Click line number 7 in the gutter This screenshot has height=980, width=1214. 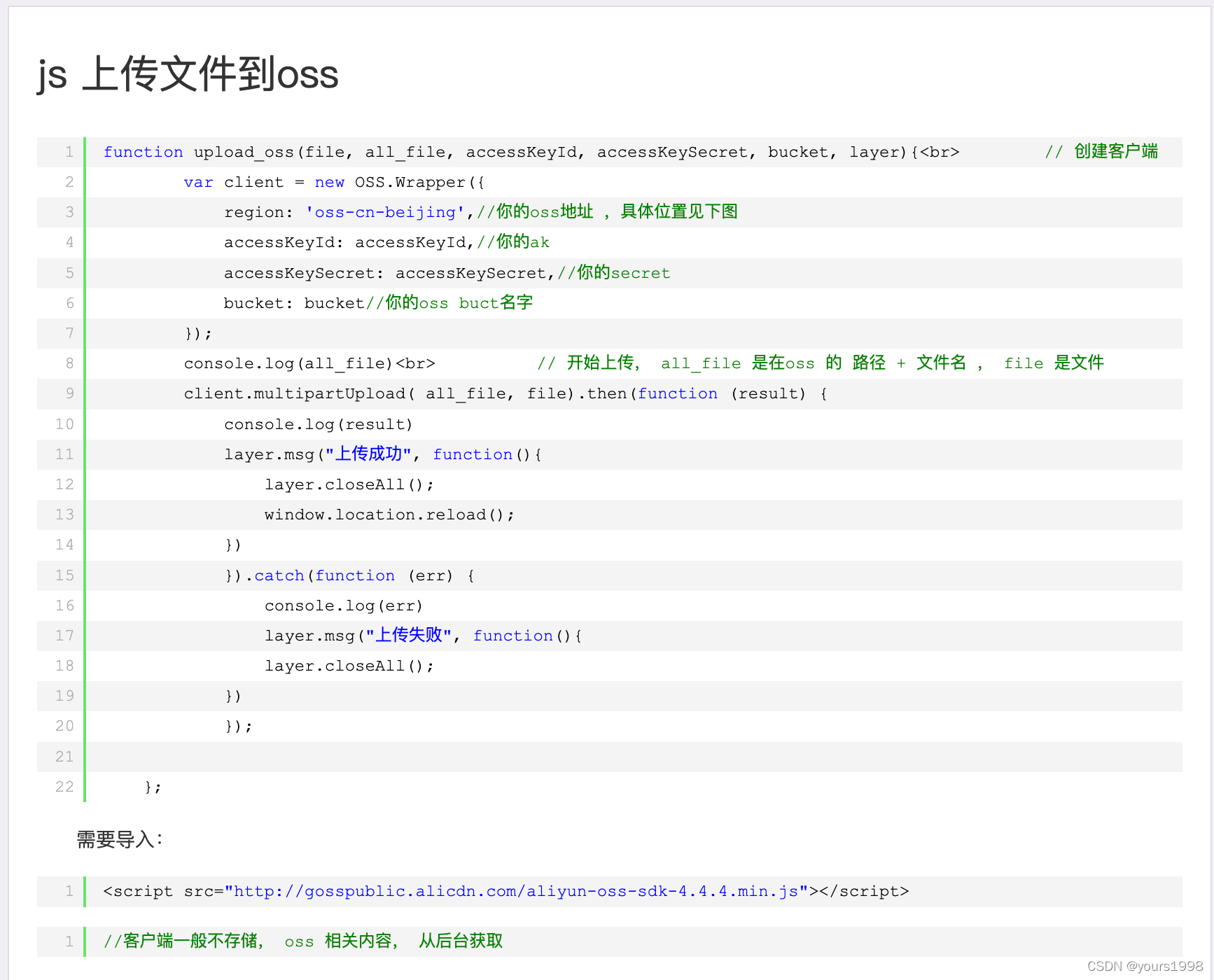(69, 333)
